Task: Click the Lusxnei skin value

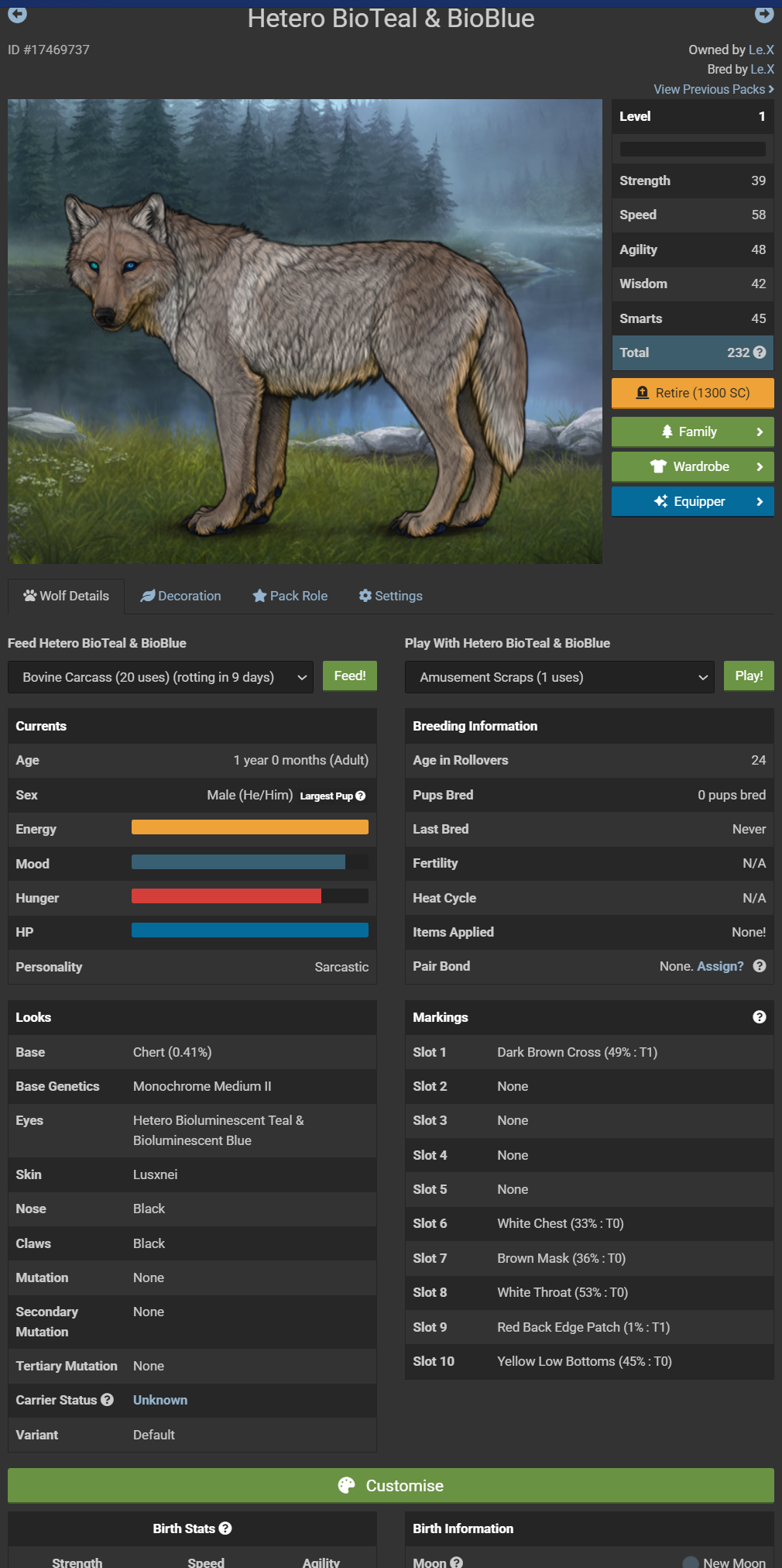Action: point(155,1174)
